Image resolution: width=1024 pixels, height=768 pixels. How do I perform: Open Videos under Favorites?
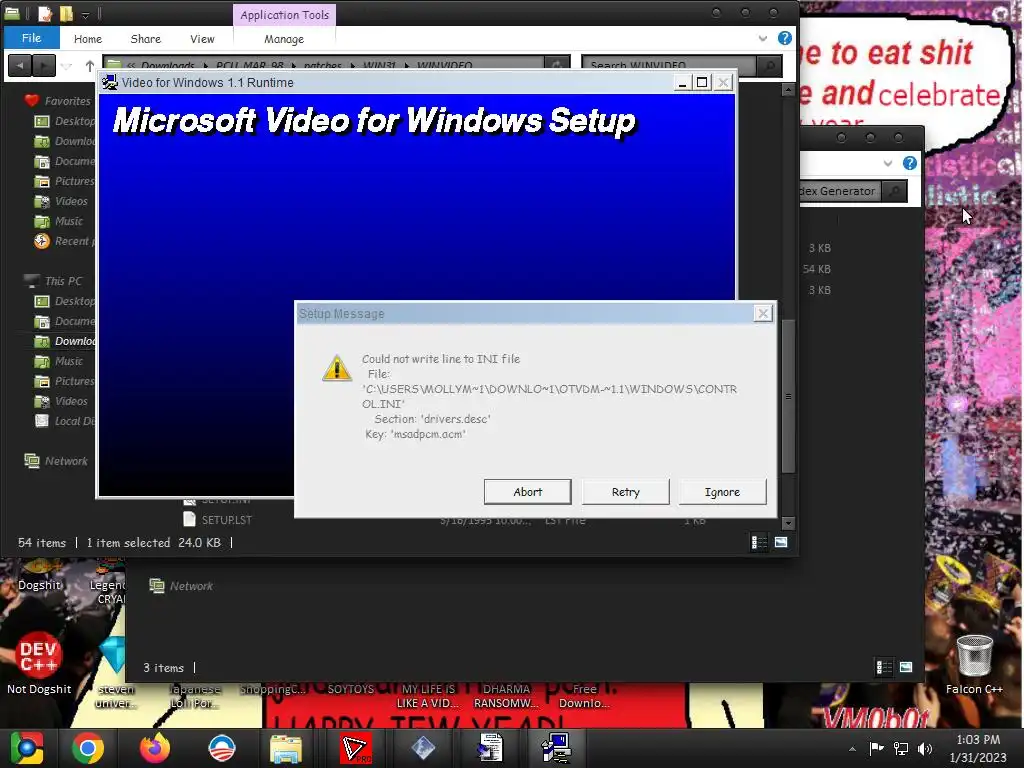click(x=61, y=201)
